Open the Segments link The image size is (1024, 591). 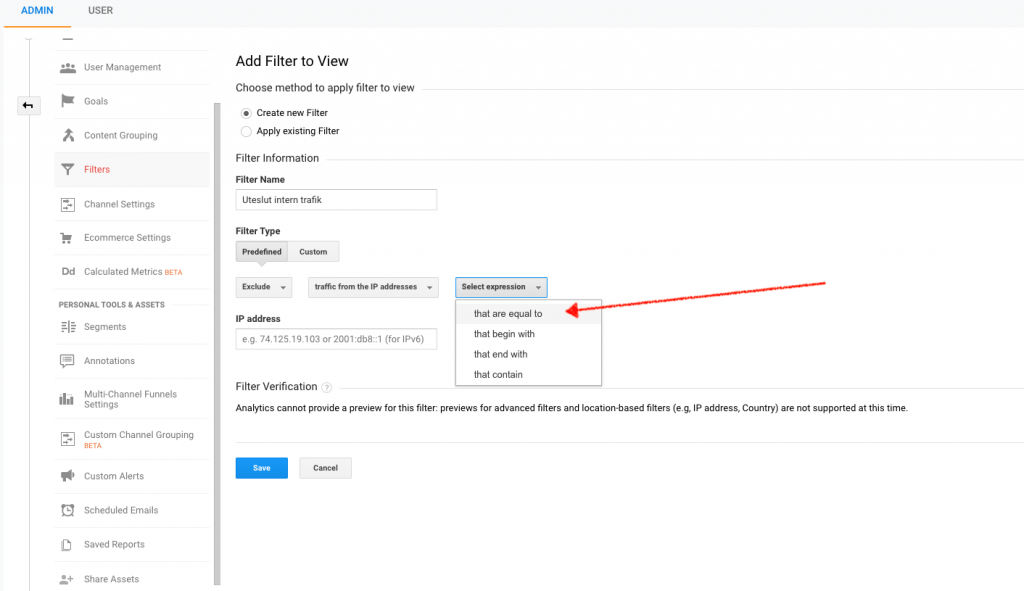pyautogui.click(x=105, y=327)
